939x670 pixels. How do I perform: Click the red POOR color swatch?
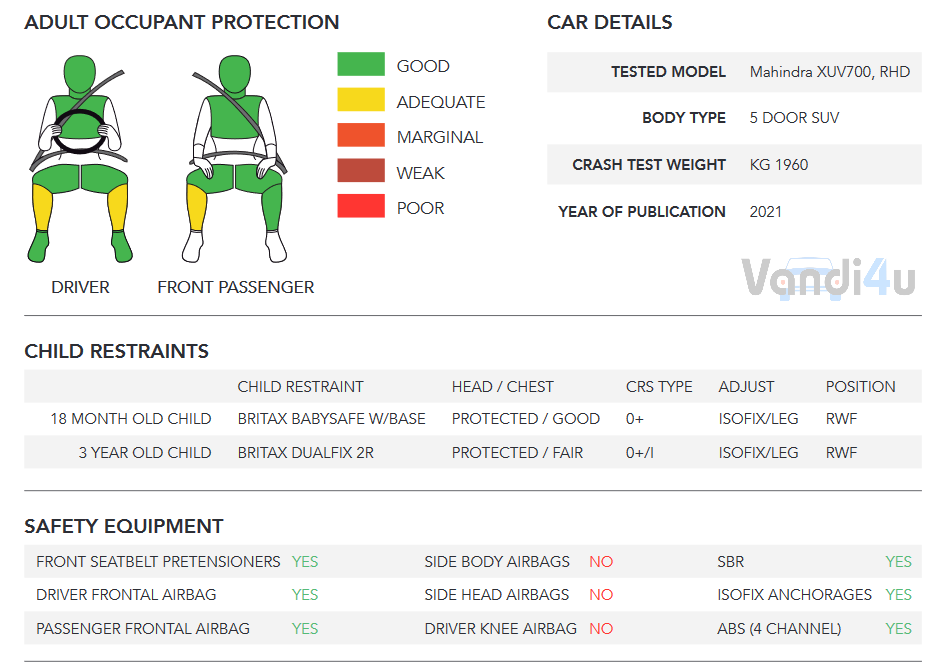pos(361,205)
